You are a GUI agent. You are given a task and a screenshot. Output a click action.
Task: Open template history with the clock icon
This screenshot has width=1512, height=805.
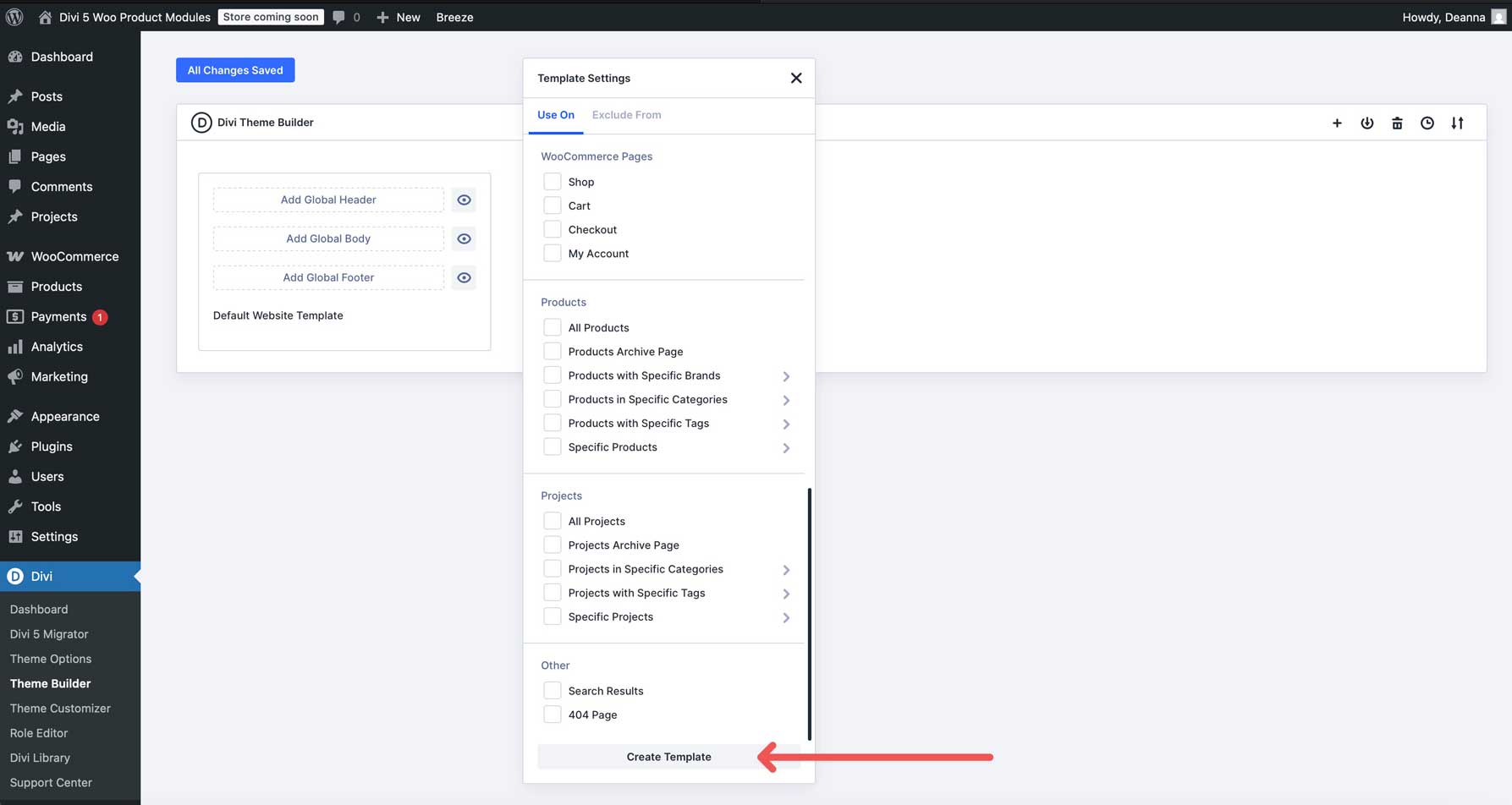[1427, 123]
